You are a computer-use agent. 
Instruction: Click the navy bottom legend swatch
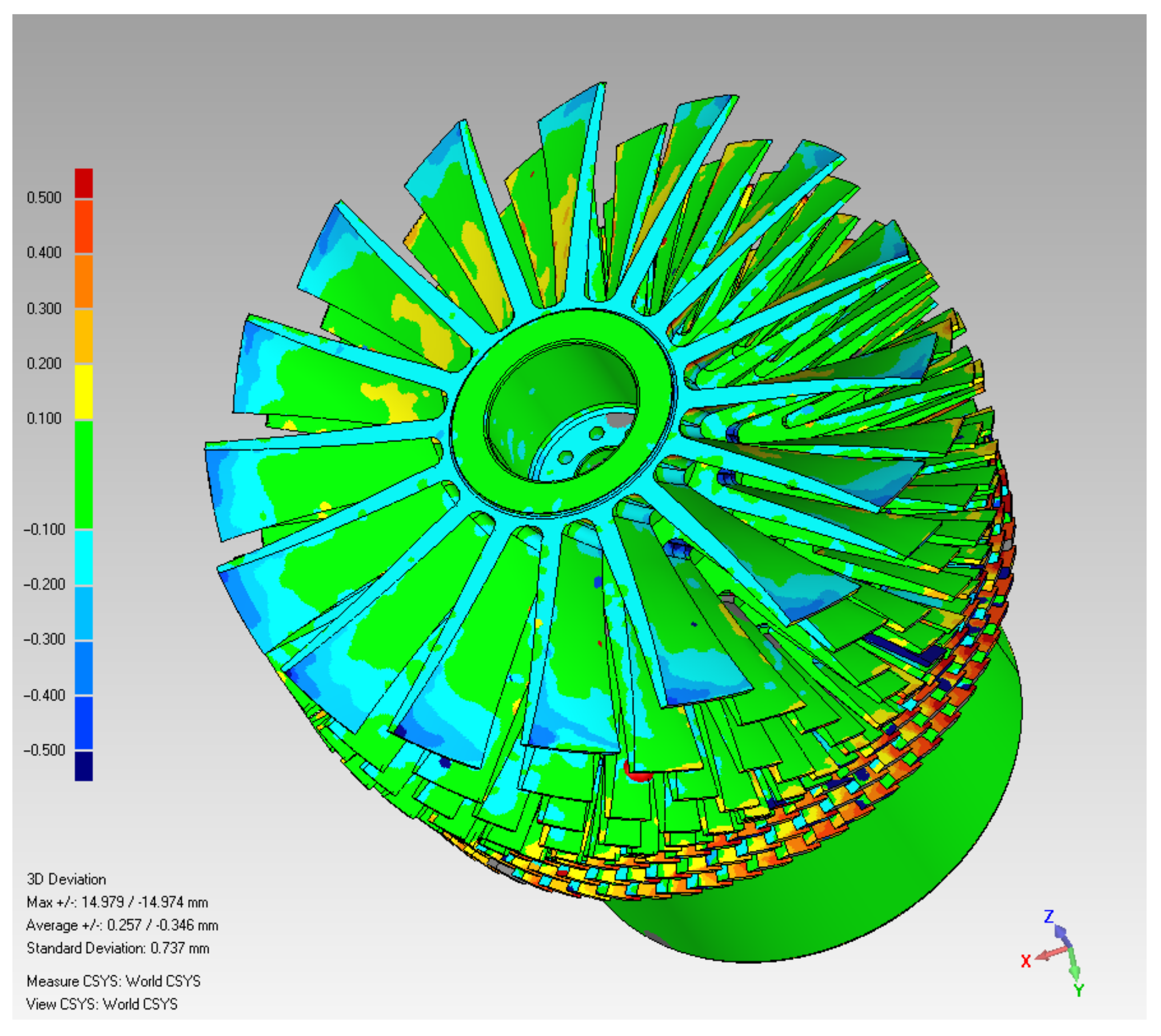pyautogui.click(x=83, y=766)
